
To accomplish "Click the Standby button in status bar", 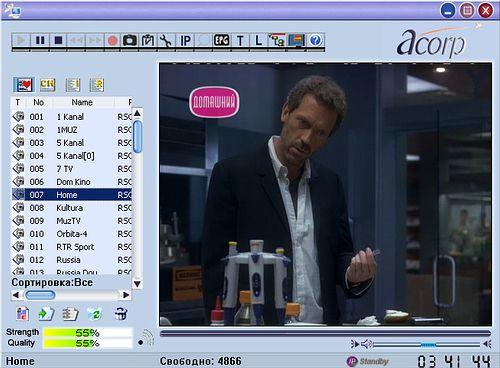I will [x=368, y=361].
